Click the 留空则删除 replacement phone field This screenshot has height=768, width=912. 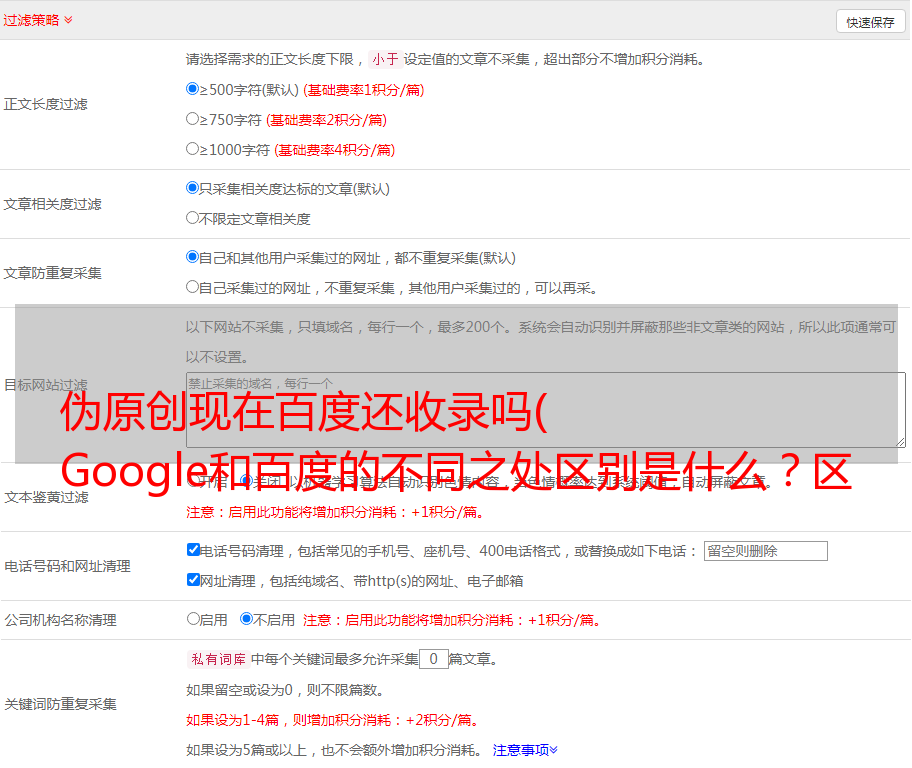[765, 551]
